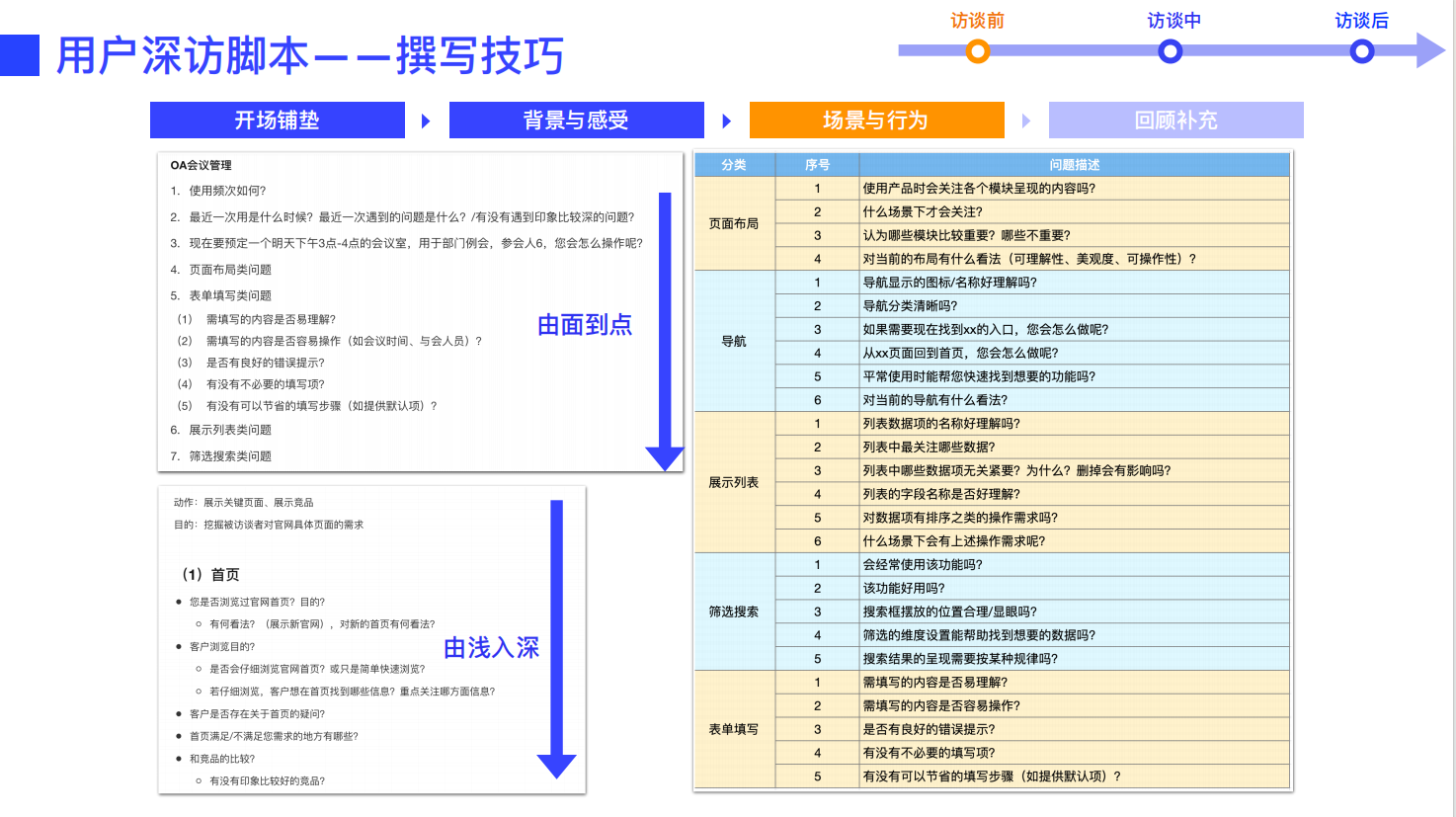
Task: Click the chevron between 场景与行为 and 回顾补充
Action: (x=1027, y=120)
